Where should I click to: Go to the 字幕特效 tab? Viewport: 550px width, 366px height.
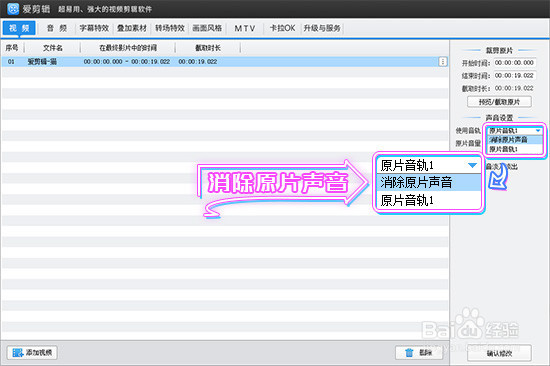click(x=94, y=28)
